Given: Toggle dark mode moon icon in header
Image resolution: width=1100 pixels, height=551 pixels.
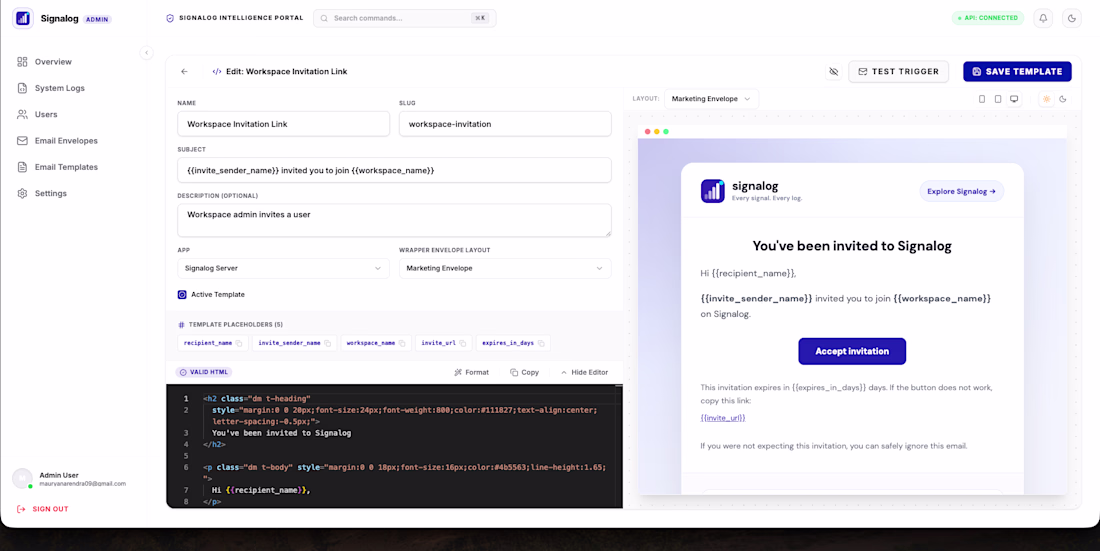Looking at the screenshot, I should tap(1071, 18).
